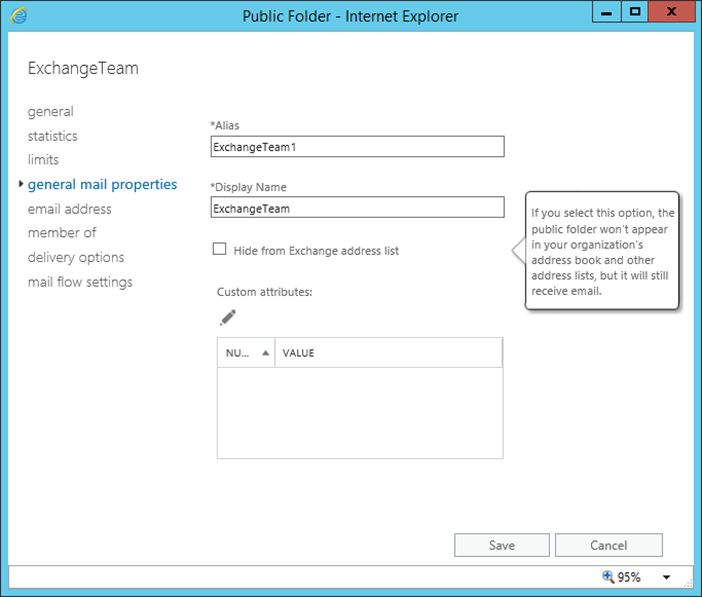
Task: Open the email address section
Action: [x=69, y=209]
